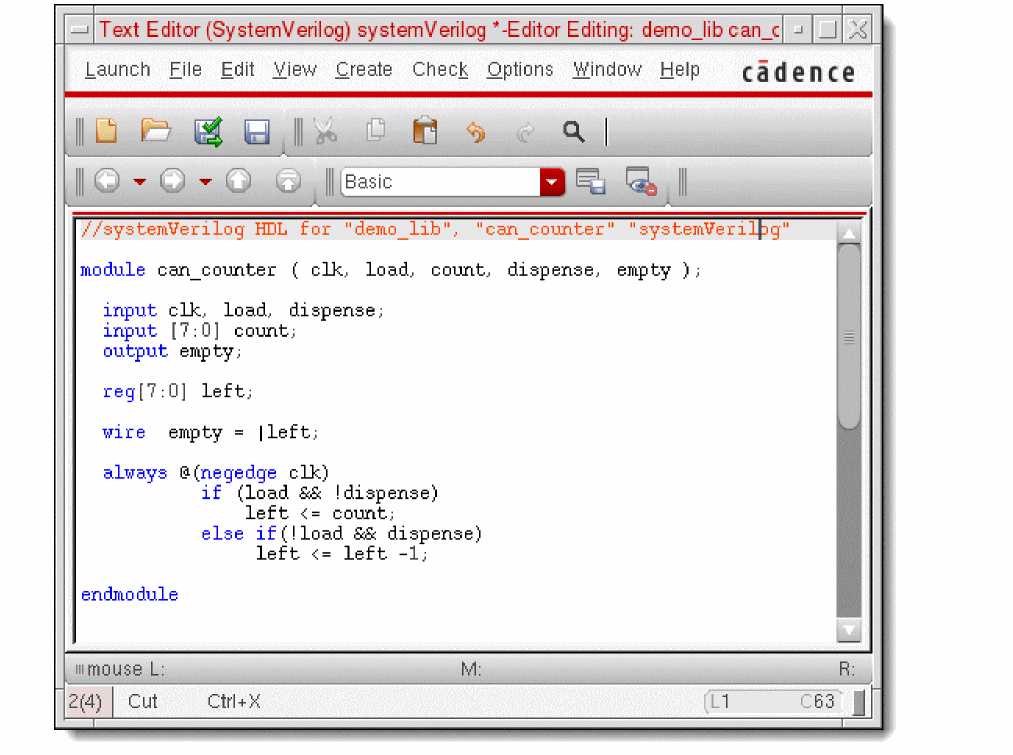
Task: Open the Help menu
Action: click(680, 70)
